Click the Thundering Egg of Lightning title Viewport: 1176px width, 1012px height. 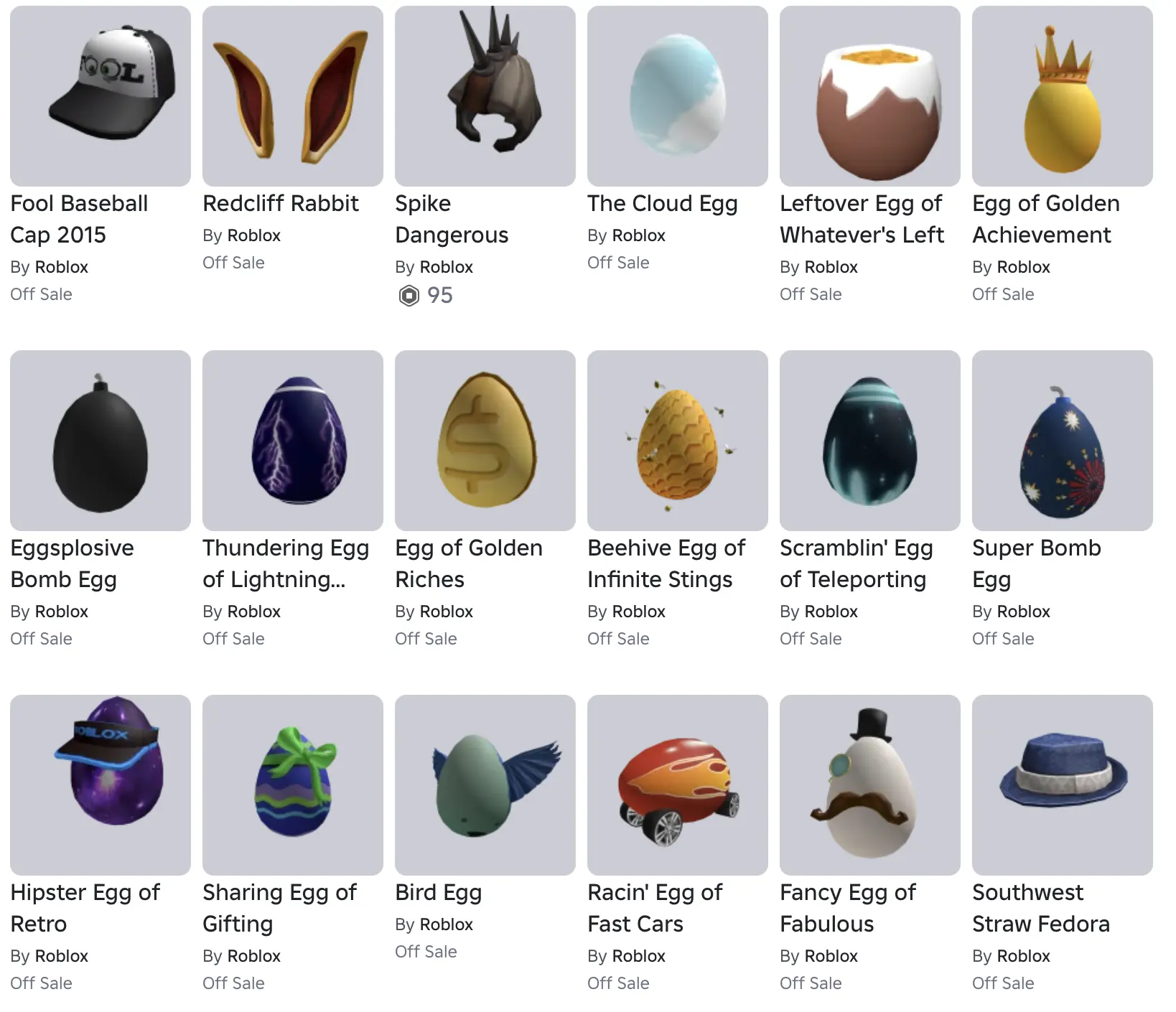(x=286, y=563)
